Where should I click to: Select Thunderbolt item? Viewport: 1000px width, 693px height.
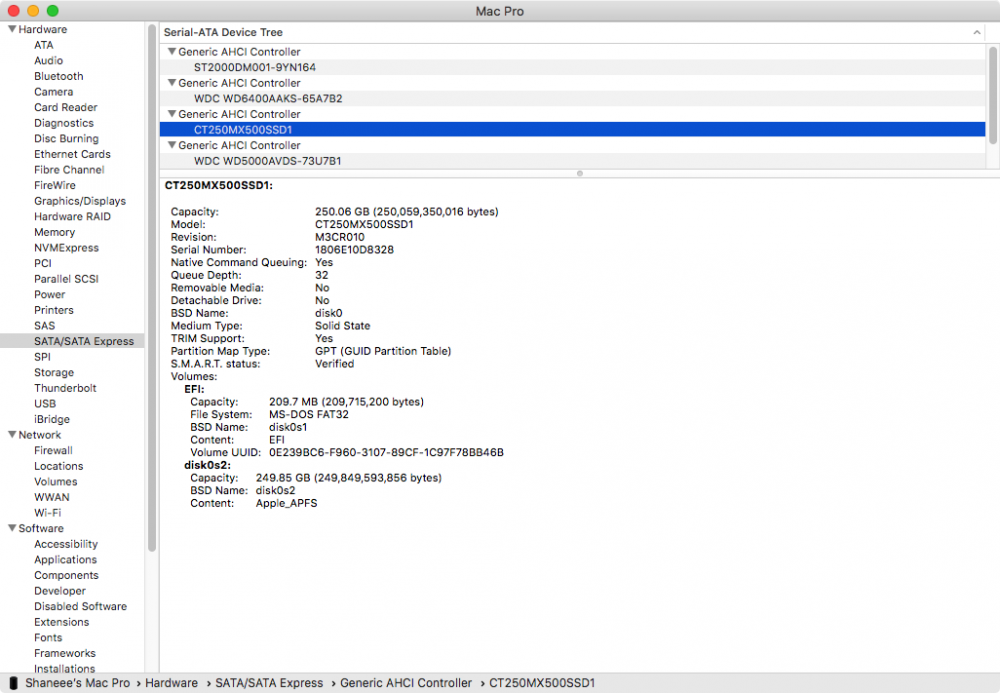click(65, 388)
